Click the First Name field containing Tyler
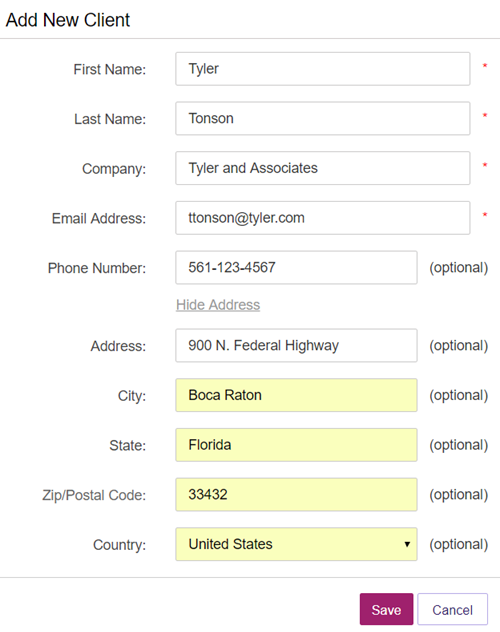 point(323,69)
